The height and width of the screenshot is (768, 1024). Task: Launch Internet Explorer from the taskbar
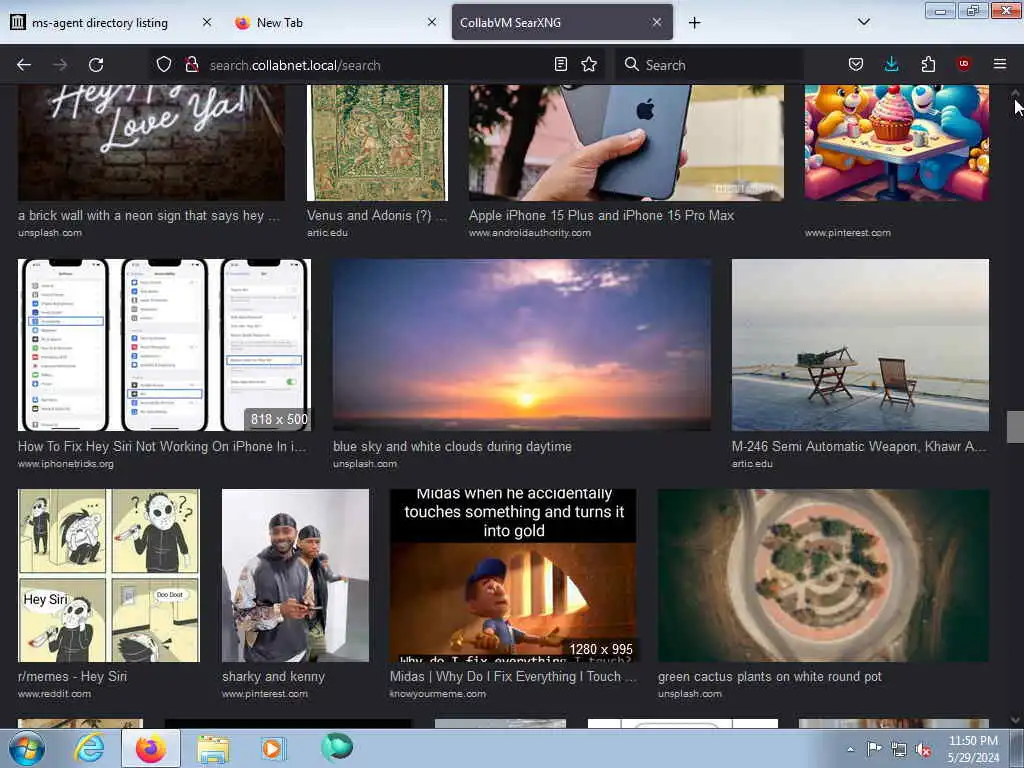89,748
